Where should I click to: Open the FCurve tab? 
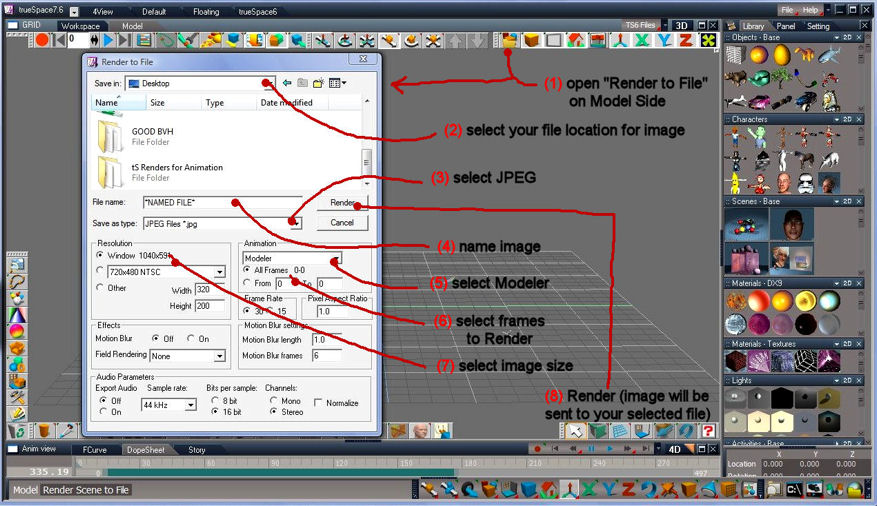(95, 450)
